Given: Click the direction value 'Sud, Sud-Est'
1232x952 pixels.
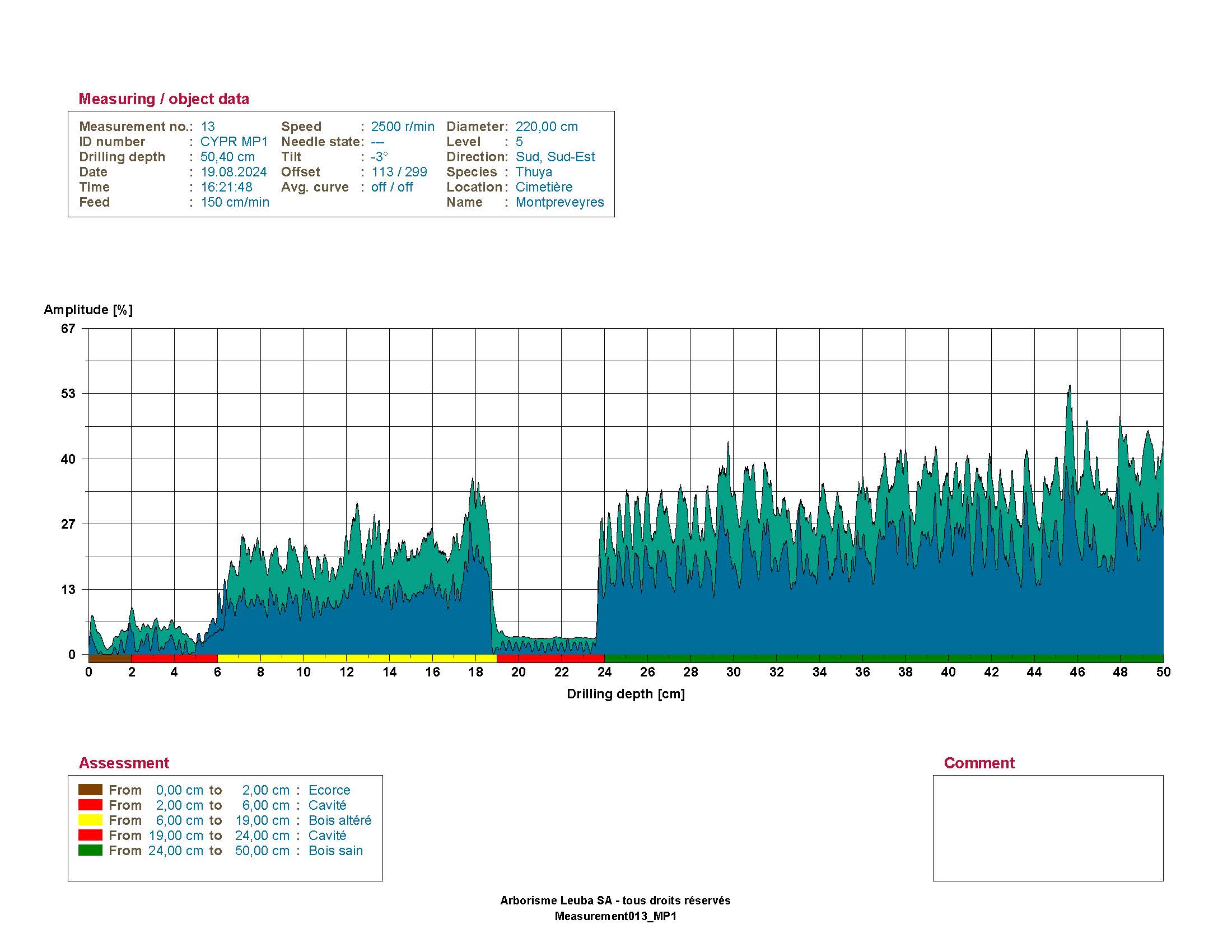Looking at the screenshot, I should point(555,157).
